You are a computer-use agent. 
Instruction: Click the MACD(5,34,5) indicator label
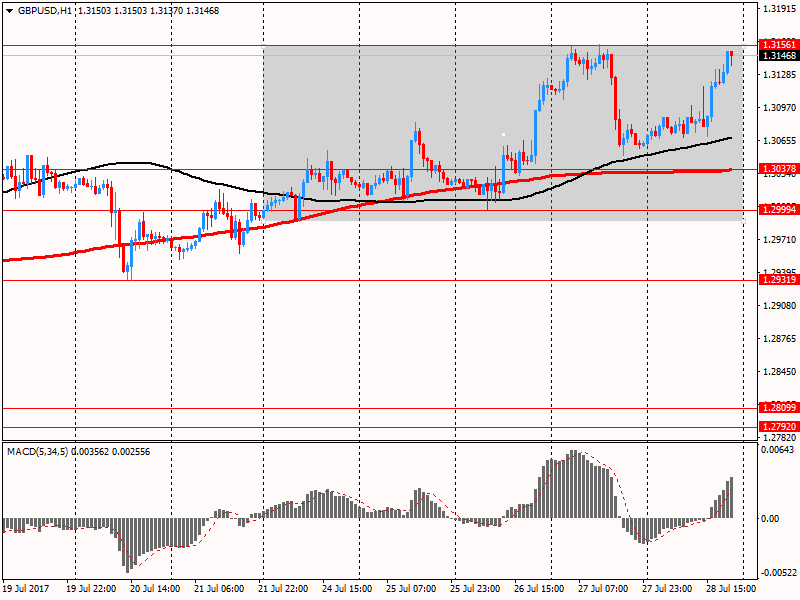pos(37,452)
